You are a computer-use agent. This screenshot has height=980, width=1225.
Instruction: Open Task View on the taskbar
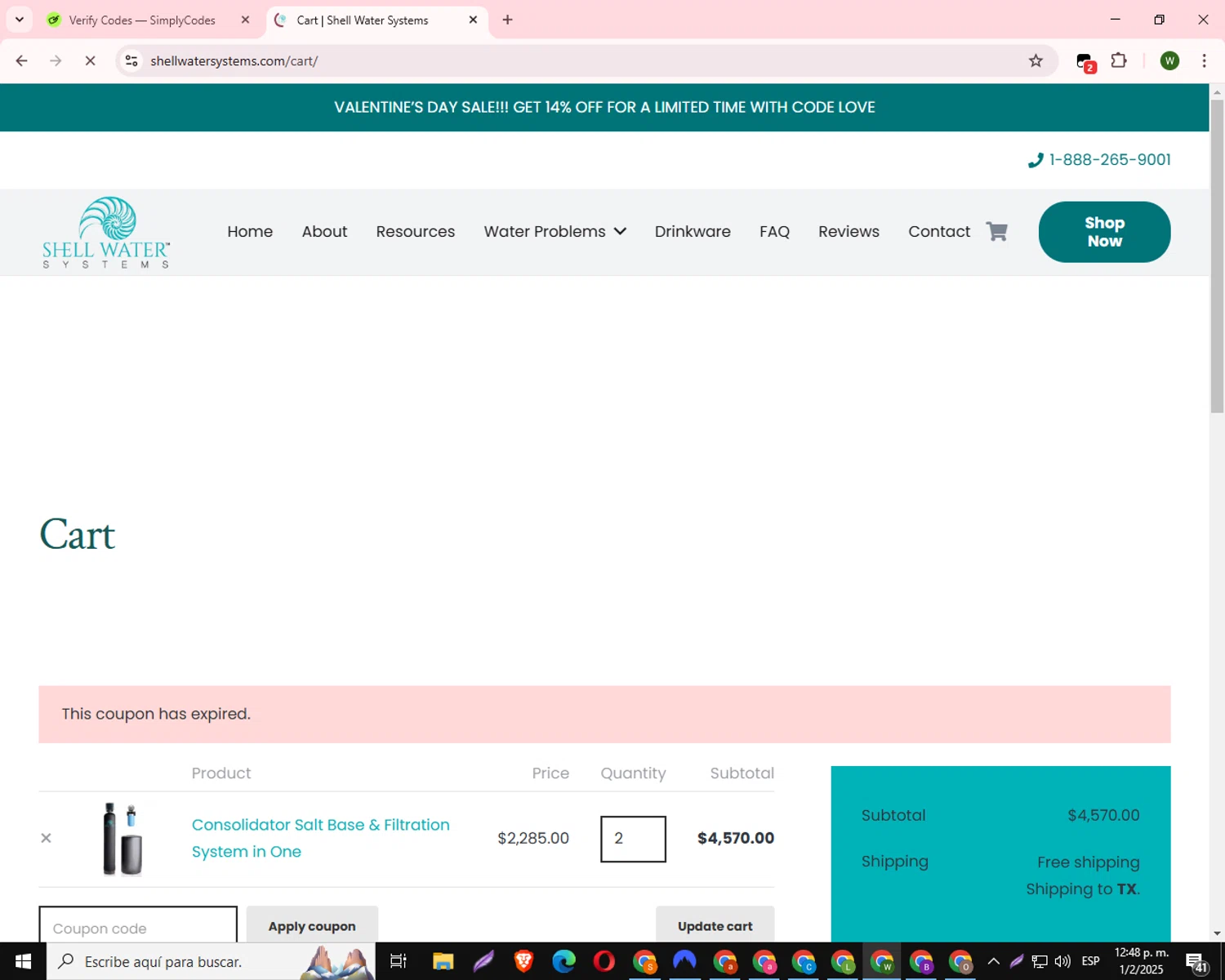click(398, 961)
